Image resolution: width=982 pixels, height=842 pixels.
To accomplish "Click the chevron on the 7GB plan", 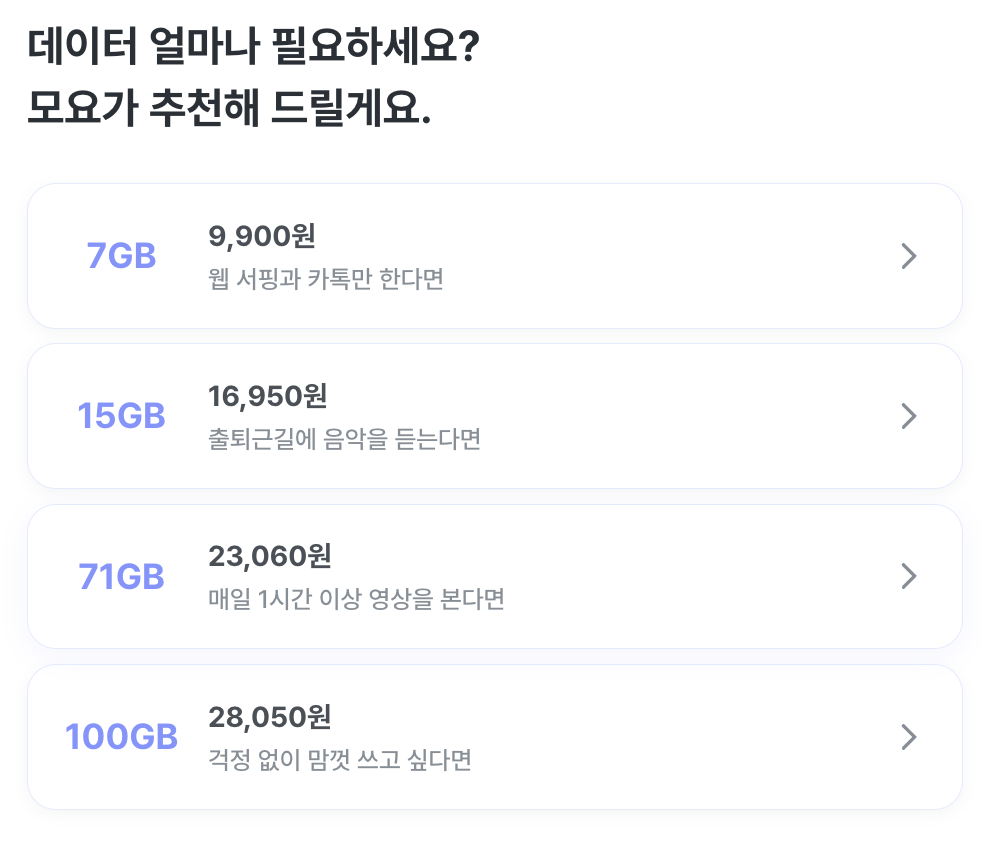I will click(909, 256).
